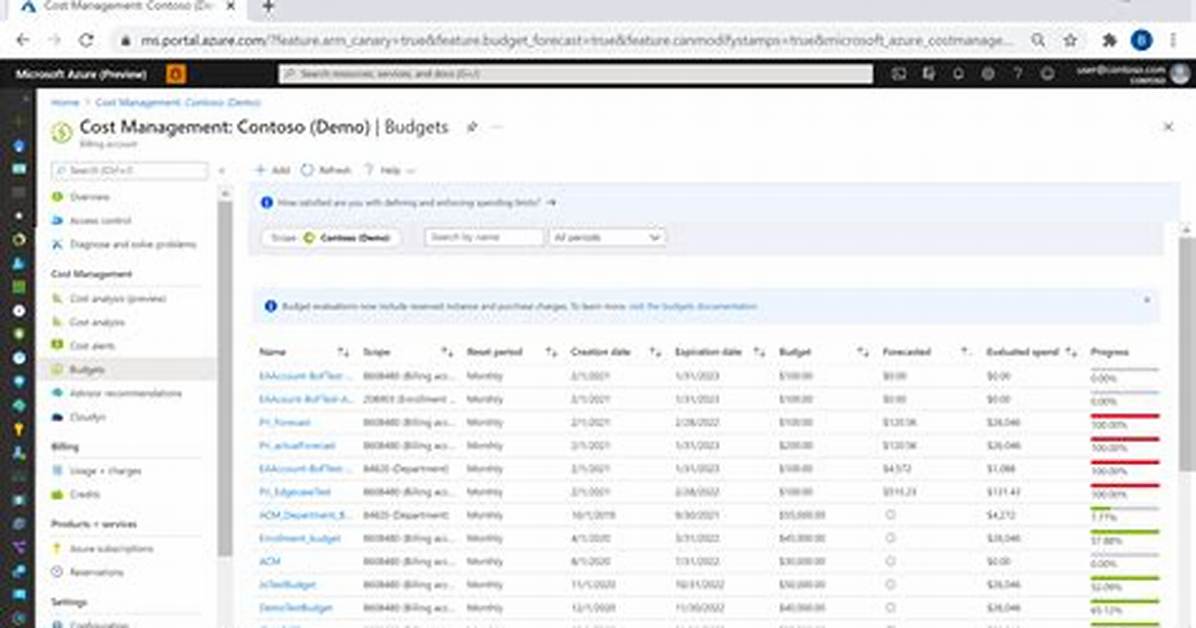Open the ACM budget link
Screen dimensions: 1196x628
(269, 562)
